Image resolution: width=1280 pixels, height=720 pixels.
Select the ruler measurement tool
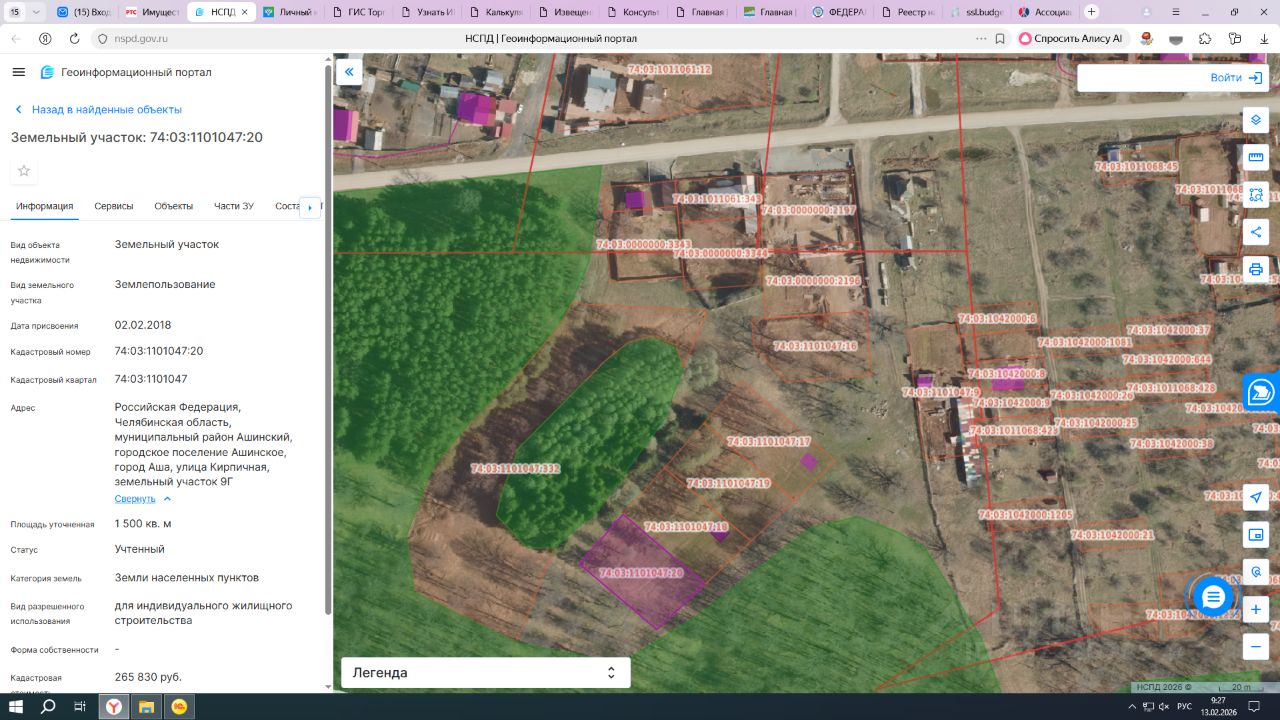1256,157
